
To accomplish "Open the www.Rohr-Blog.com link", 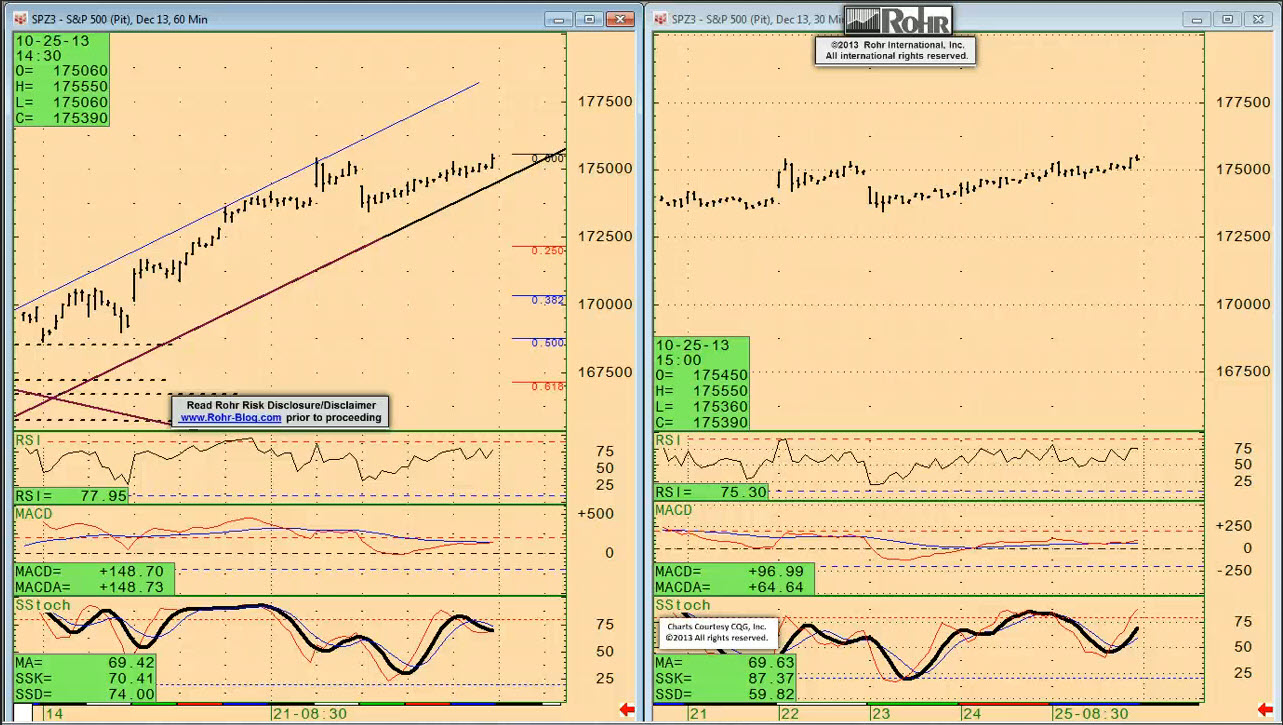I will point(231,418).
